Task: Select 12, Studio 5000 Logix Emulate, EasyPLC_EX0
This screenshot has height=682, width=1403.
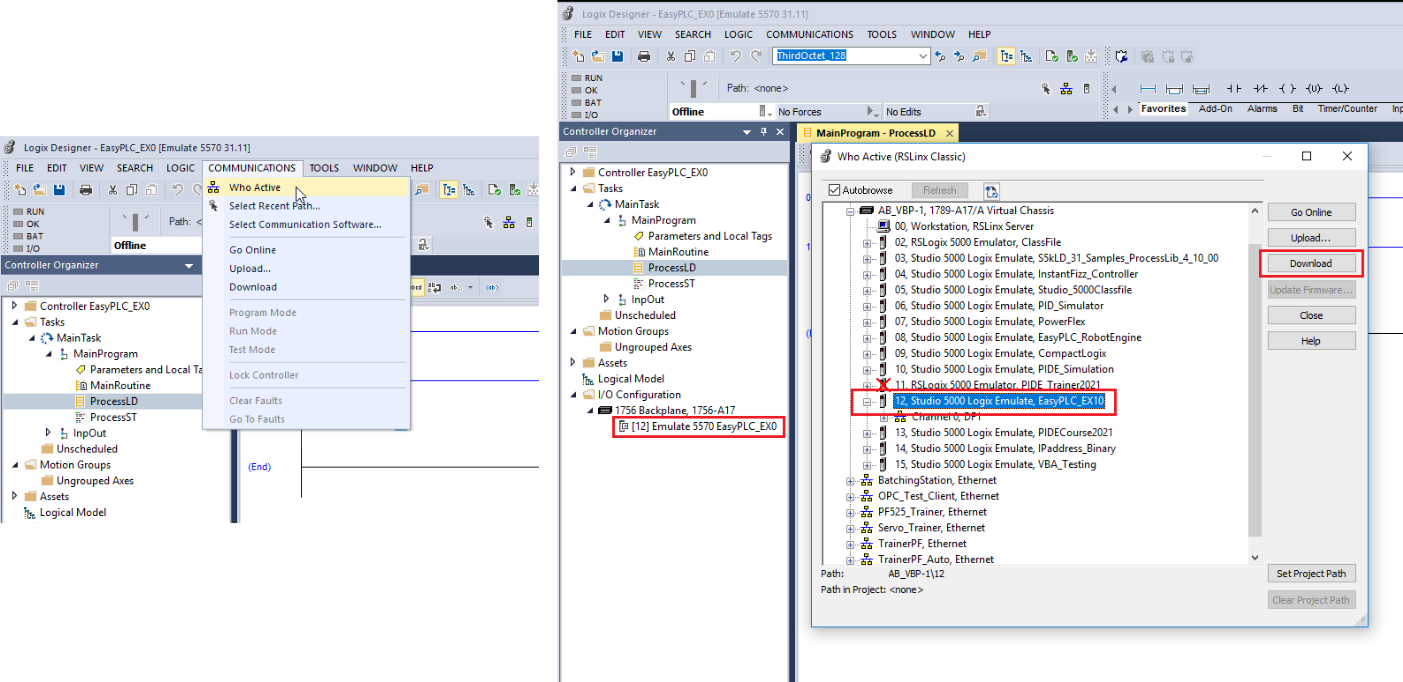Action: click(998, 401)
